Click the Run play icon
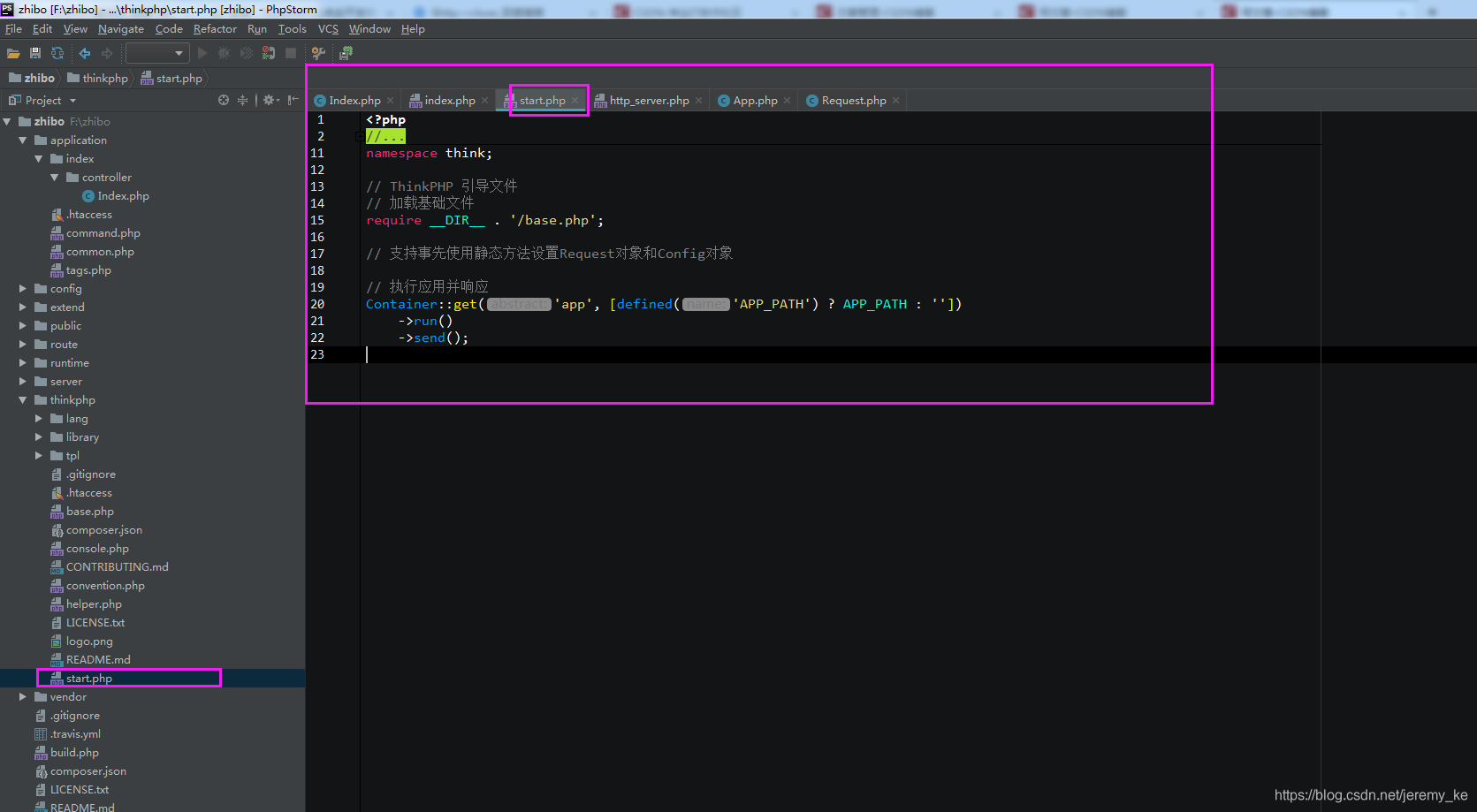Image resolution: width=1477 pixels, height=812 pixels. 202,53
